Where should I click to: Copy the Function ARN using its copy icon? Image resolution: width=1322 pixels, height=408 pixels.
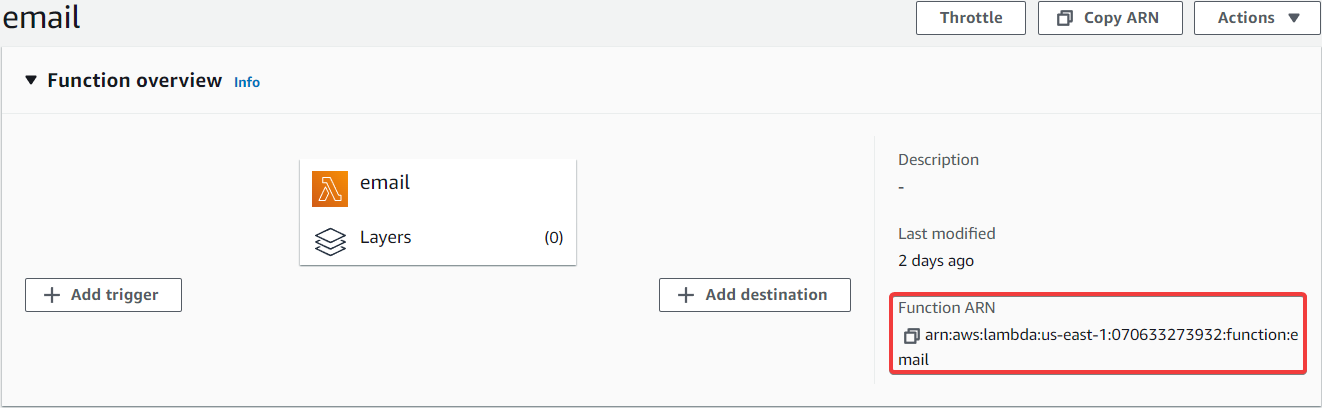(910, 336)
